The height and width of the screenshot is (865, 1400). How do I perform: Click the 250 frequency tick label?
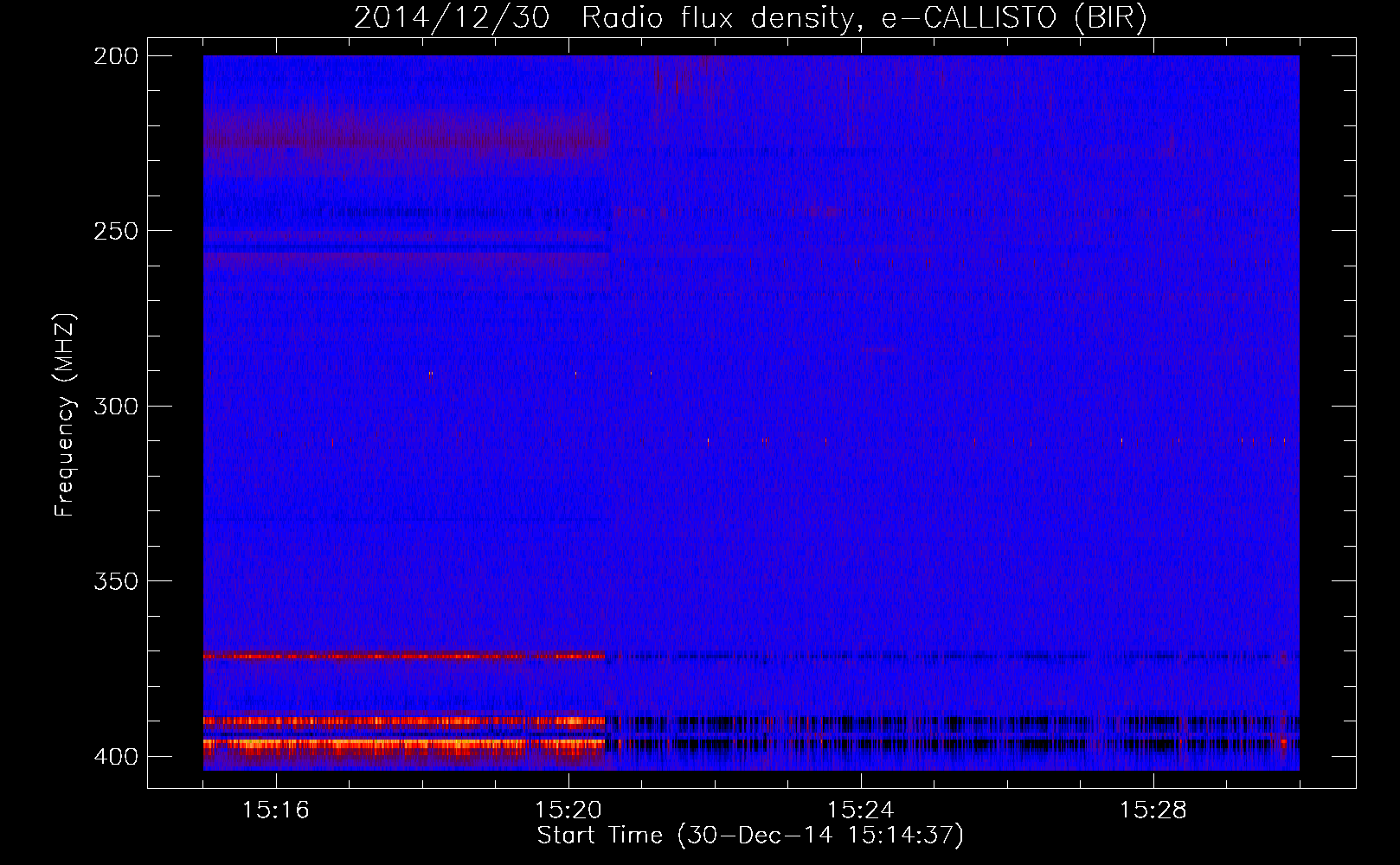(x=116, y=231)
